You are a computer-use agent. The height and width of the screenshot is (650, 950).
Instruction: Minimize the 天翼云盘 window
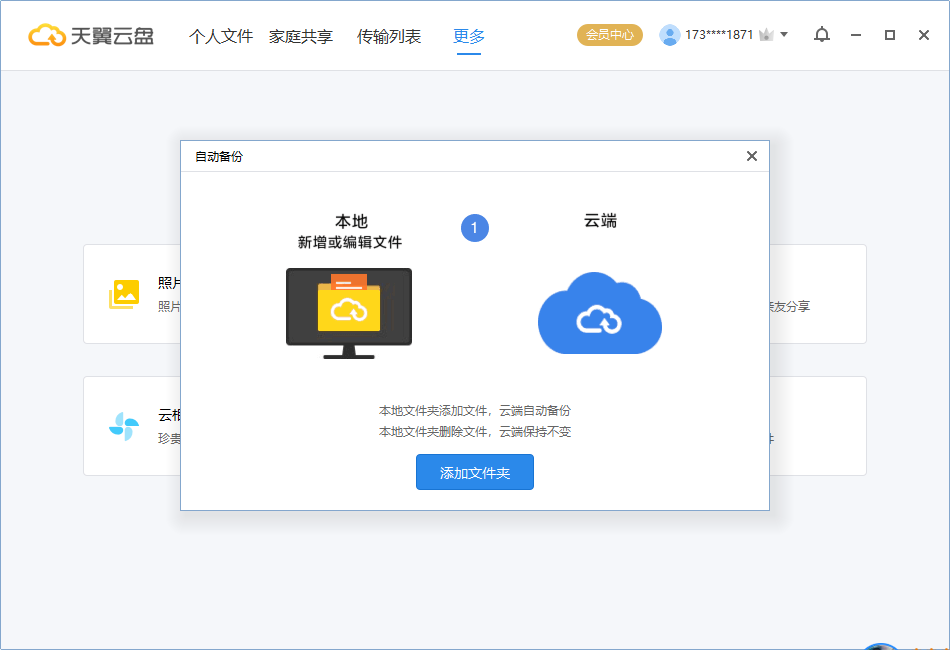[855, 35]
